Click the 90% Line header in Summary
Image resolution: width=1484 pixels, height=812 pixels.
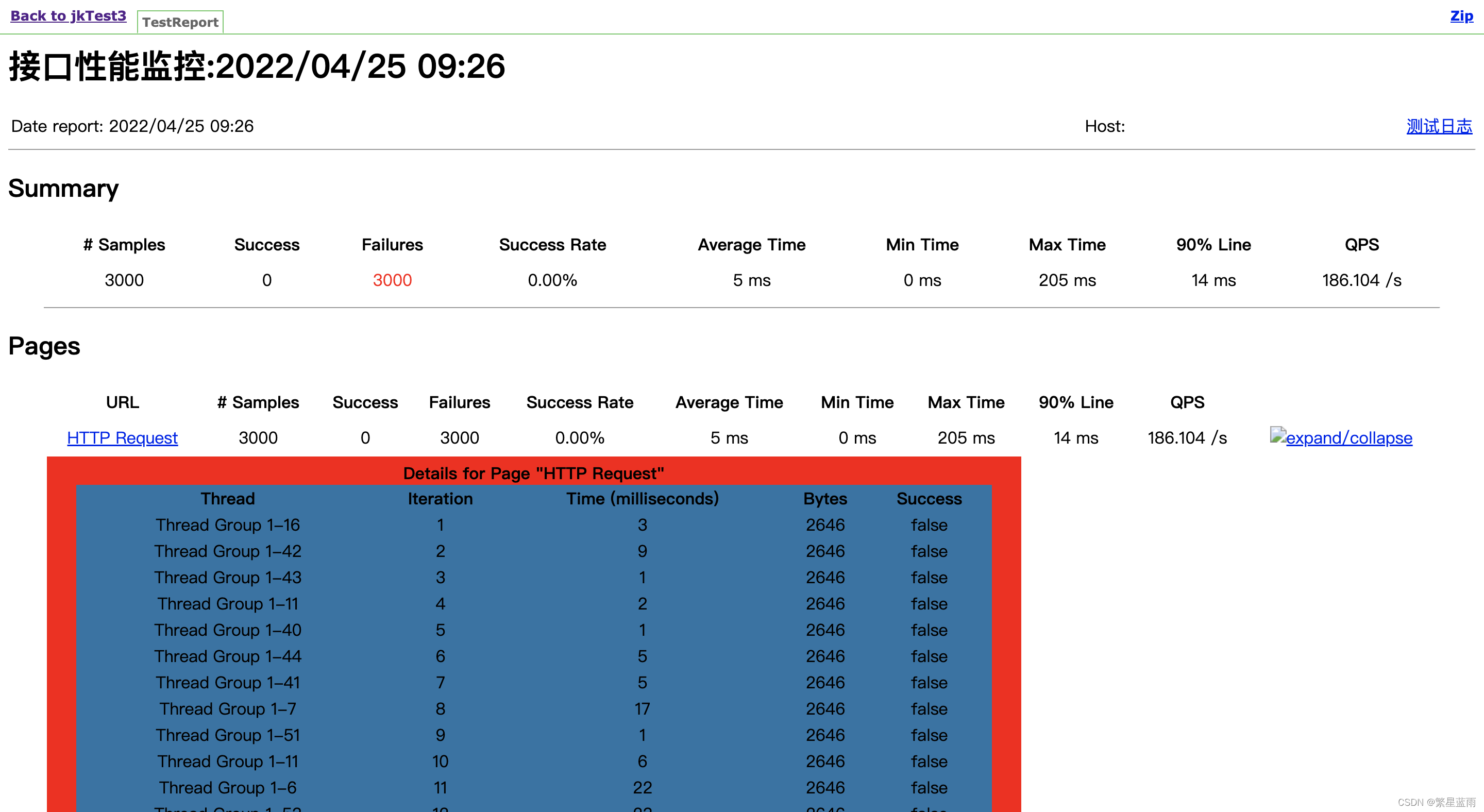(1213, 245)
